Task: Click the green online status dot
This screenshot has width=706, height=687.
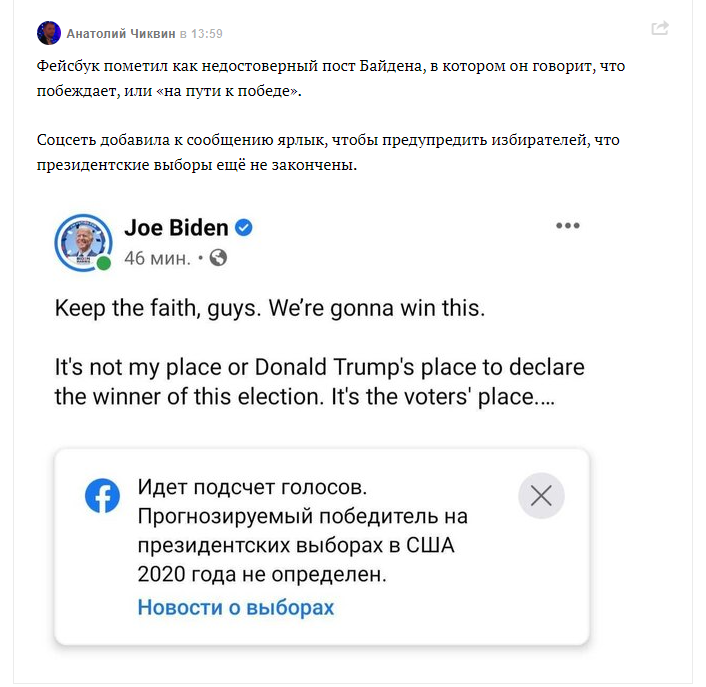Action: coord(103,263)
